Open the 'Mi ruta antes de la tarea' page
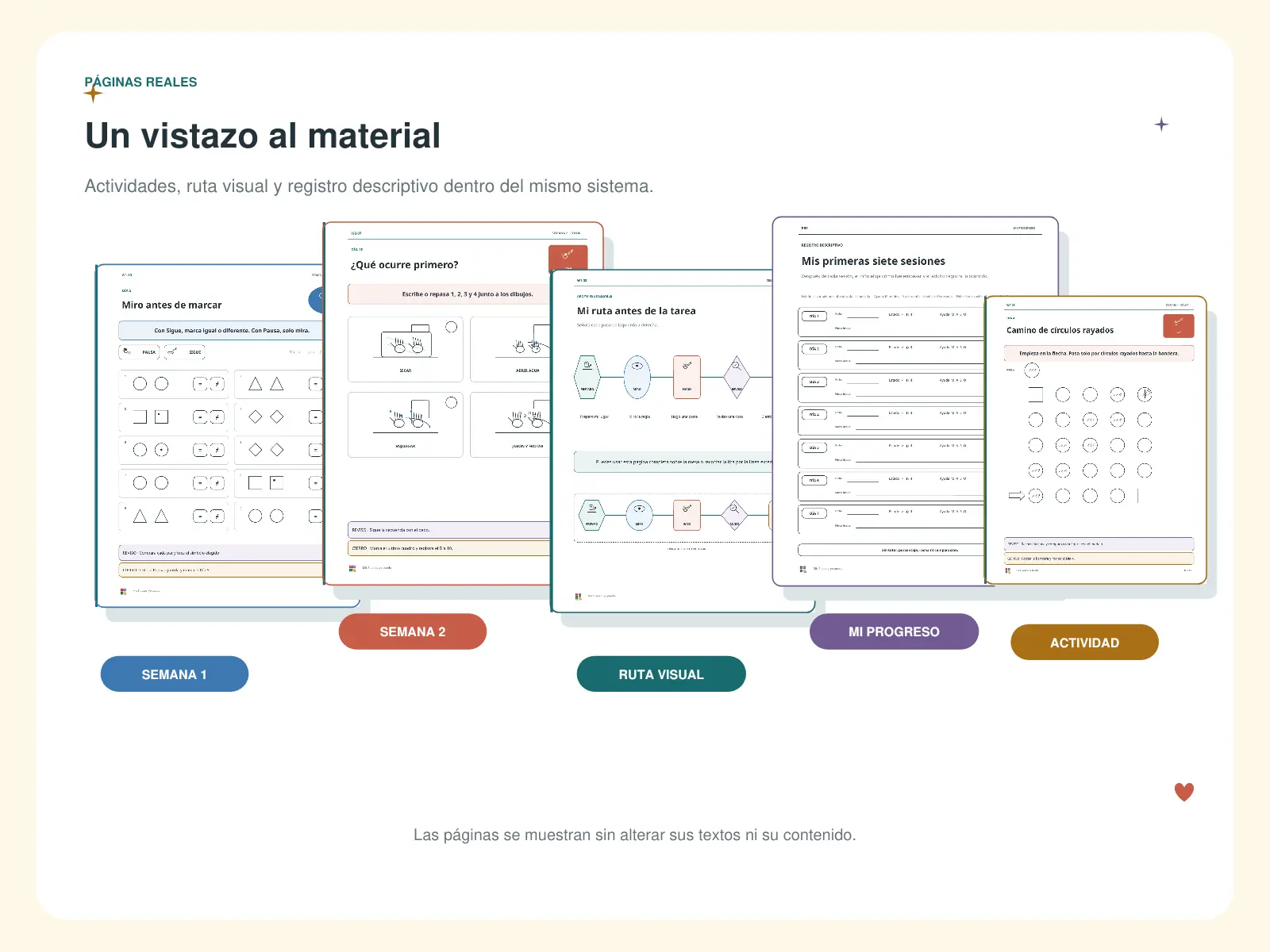 pos(663,441)
